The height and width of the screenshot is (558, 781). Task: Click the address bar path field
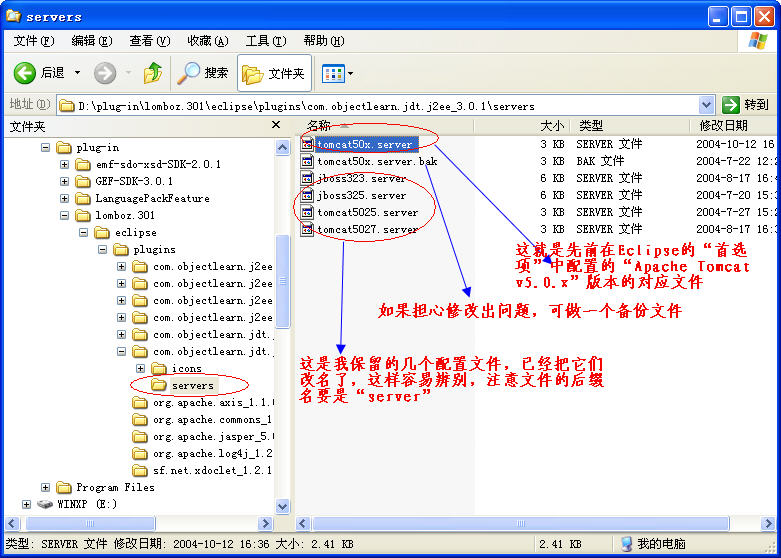pos(380,105)
